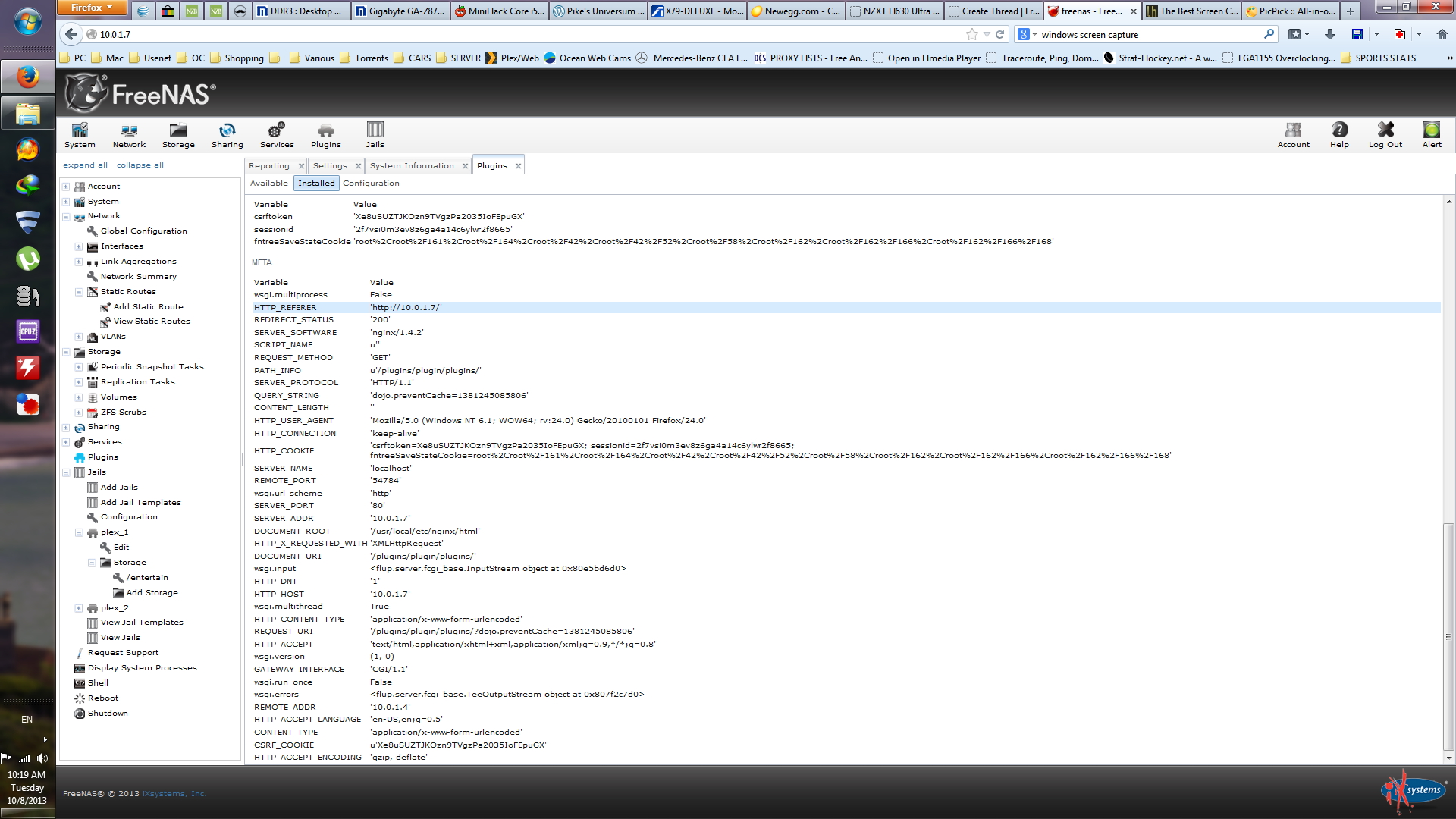The height and width of the screenshot is (819, 1456).
Task: Open the Plugins toolbar icon
Action: [325, 135]
